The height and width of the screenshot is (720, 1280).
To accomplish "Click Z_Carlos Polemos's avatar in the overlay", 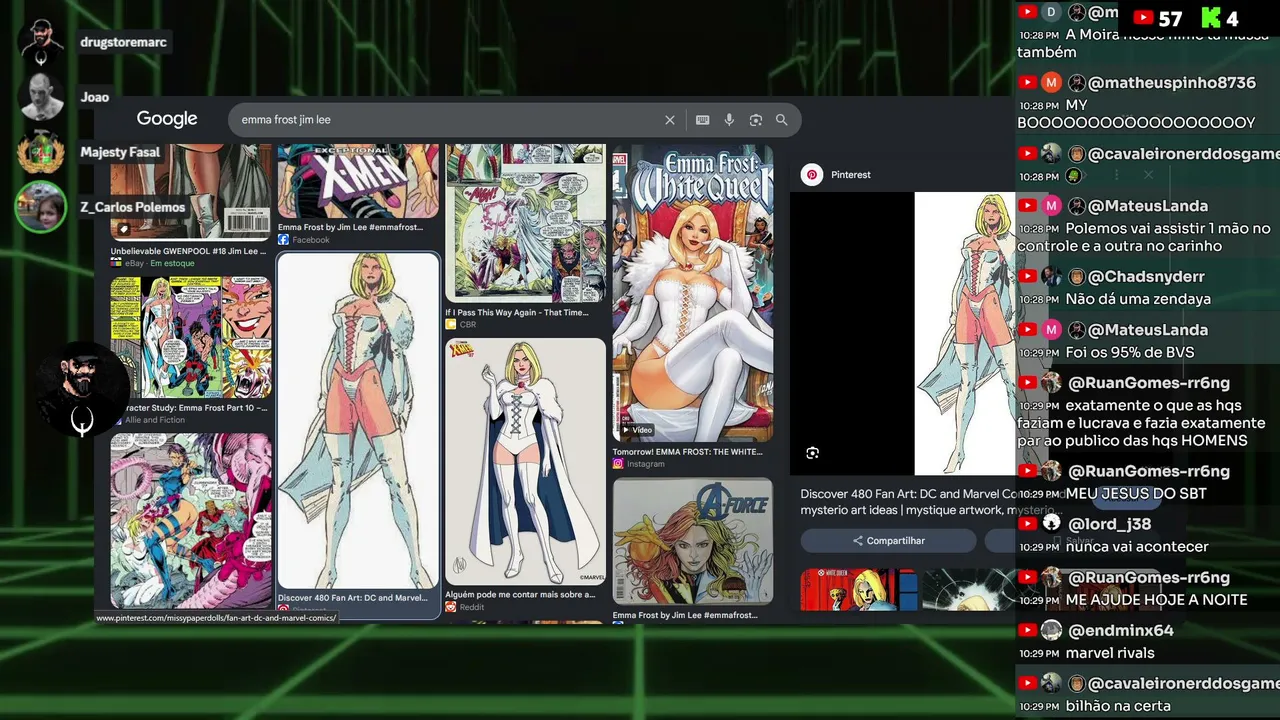I will pyautogui.click(x=41, y=207).
